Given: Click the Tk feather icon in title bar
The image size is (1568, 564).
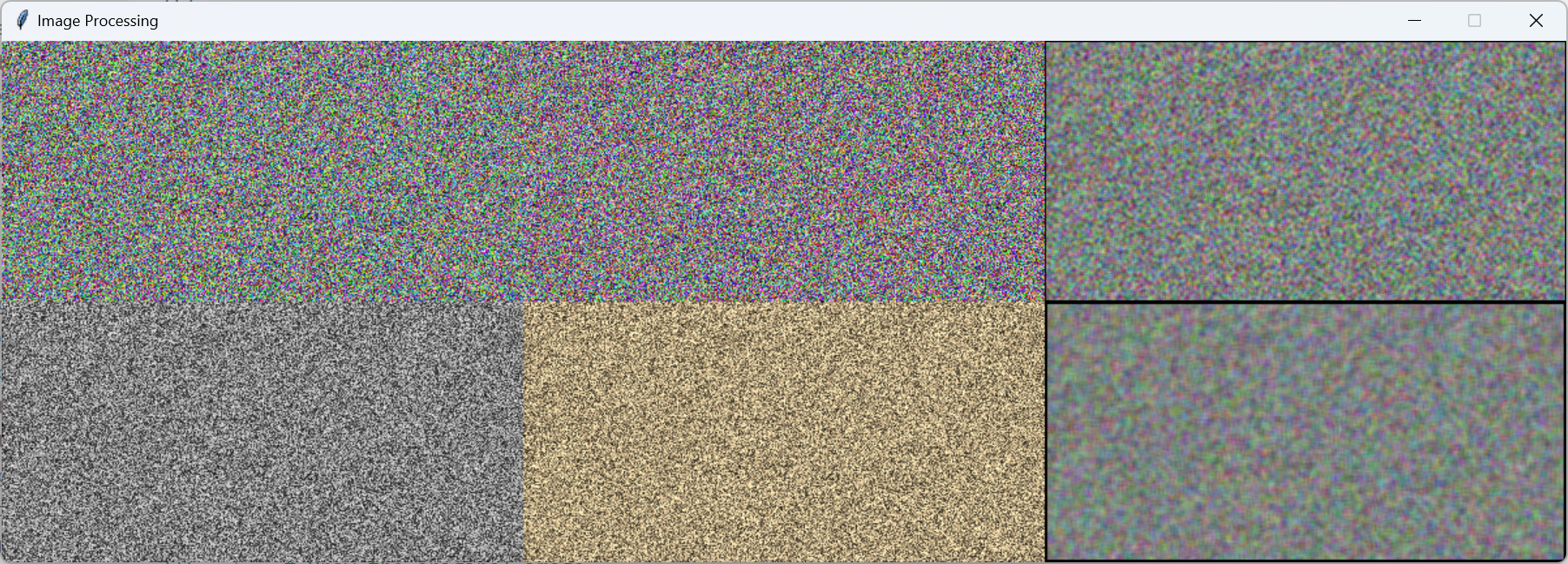Looking at the screenshot, I should pyautogui.click(x=23, y=20).
